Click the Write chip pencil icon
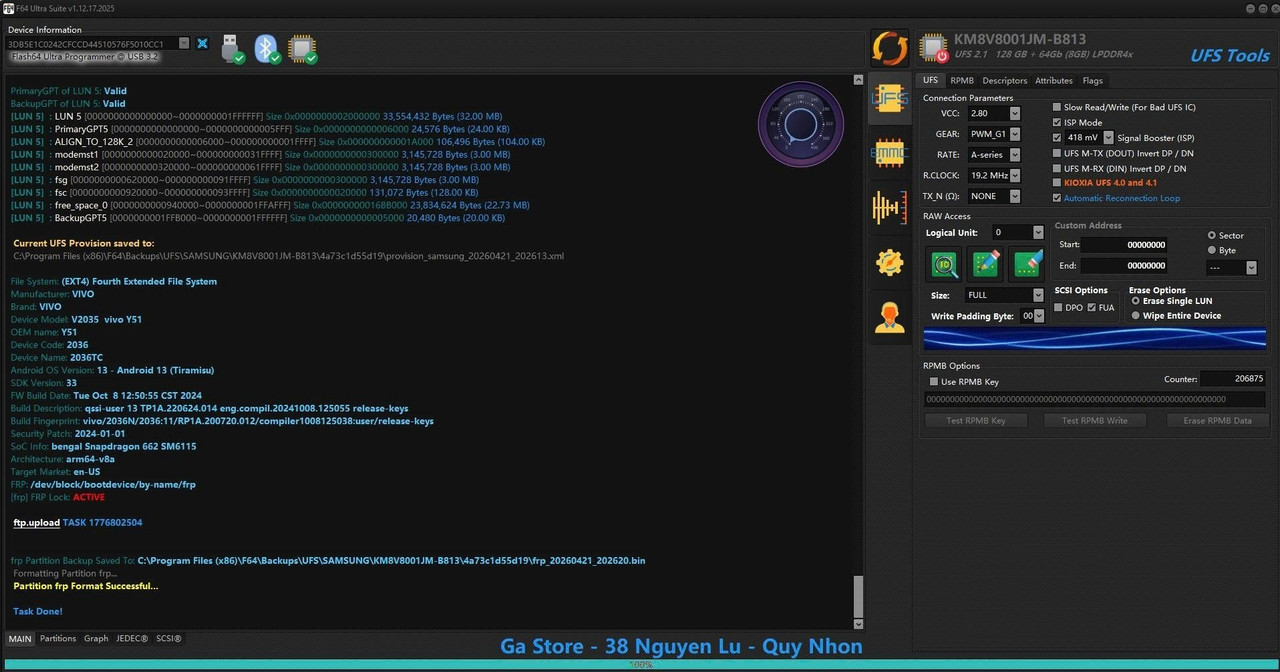 pos(986,264)
